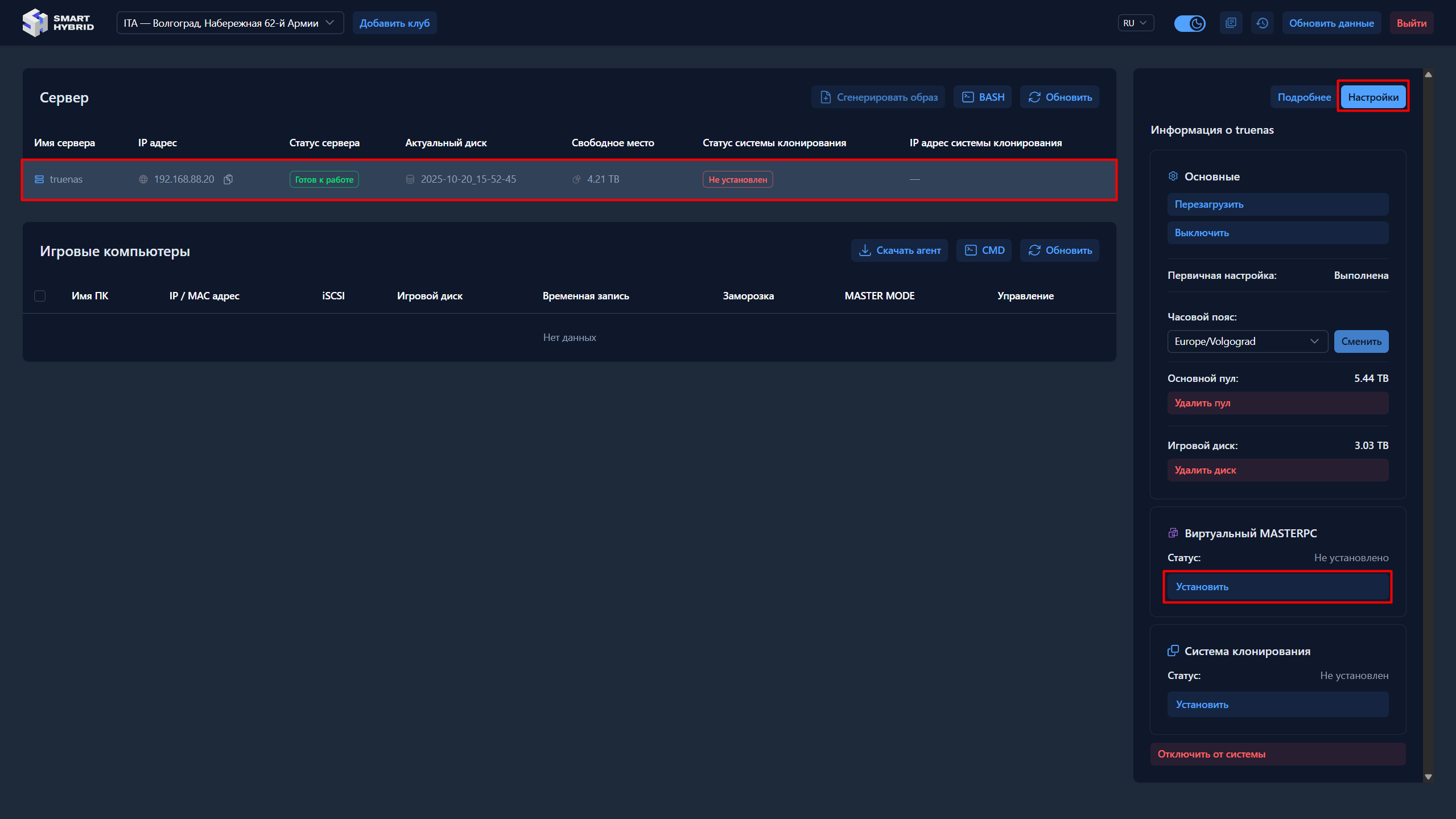This screenshot has height=819, width=1456.
Task: Copy the server IP address icon
Action: tap(228, 179)
